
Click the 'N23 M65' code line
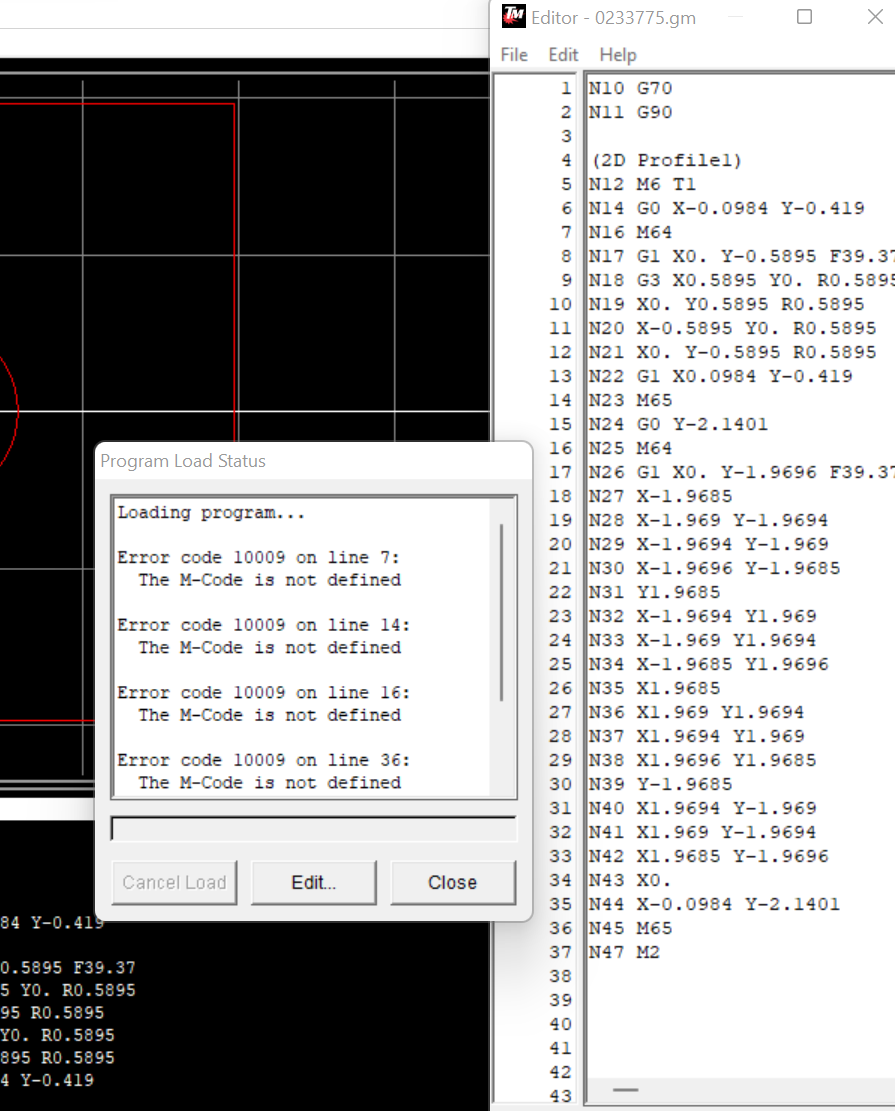tap(631, 400)
